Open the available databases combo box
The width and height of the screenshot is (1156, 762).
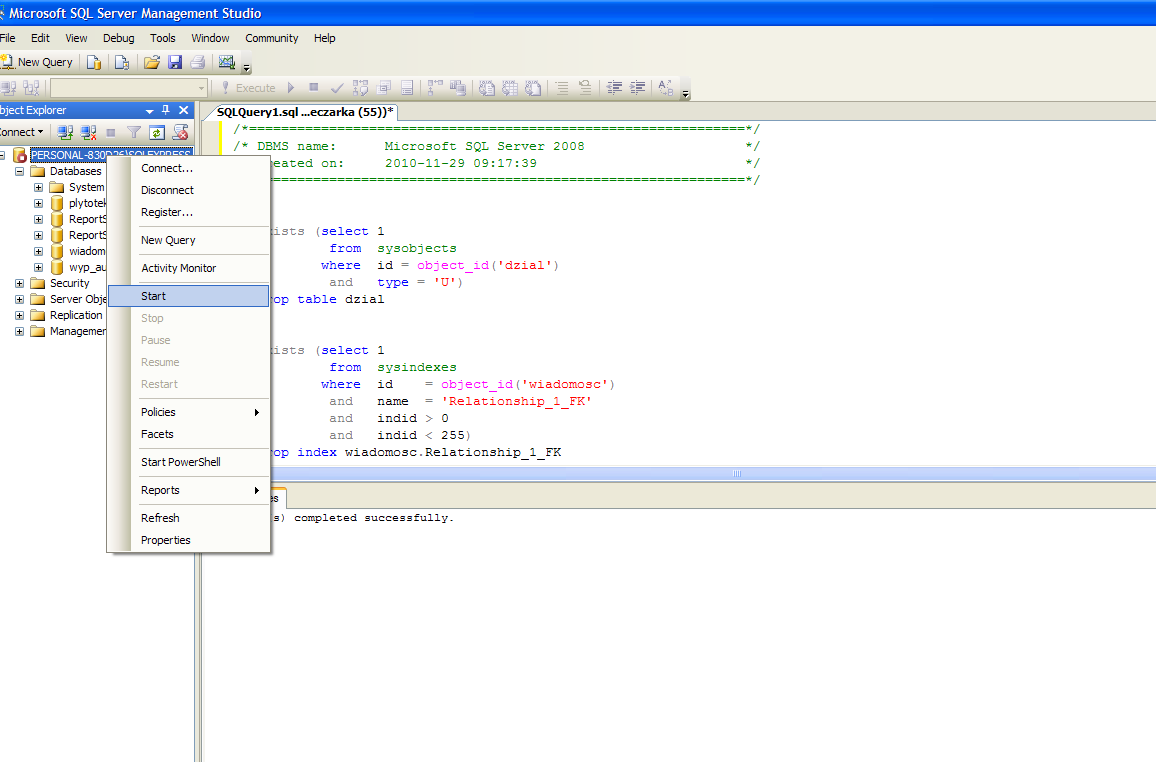tap(129, 88)
